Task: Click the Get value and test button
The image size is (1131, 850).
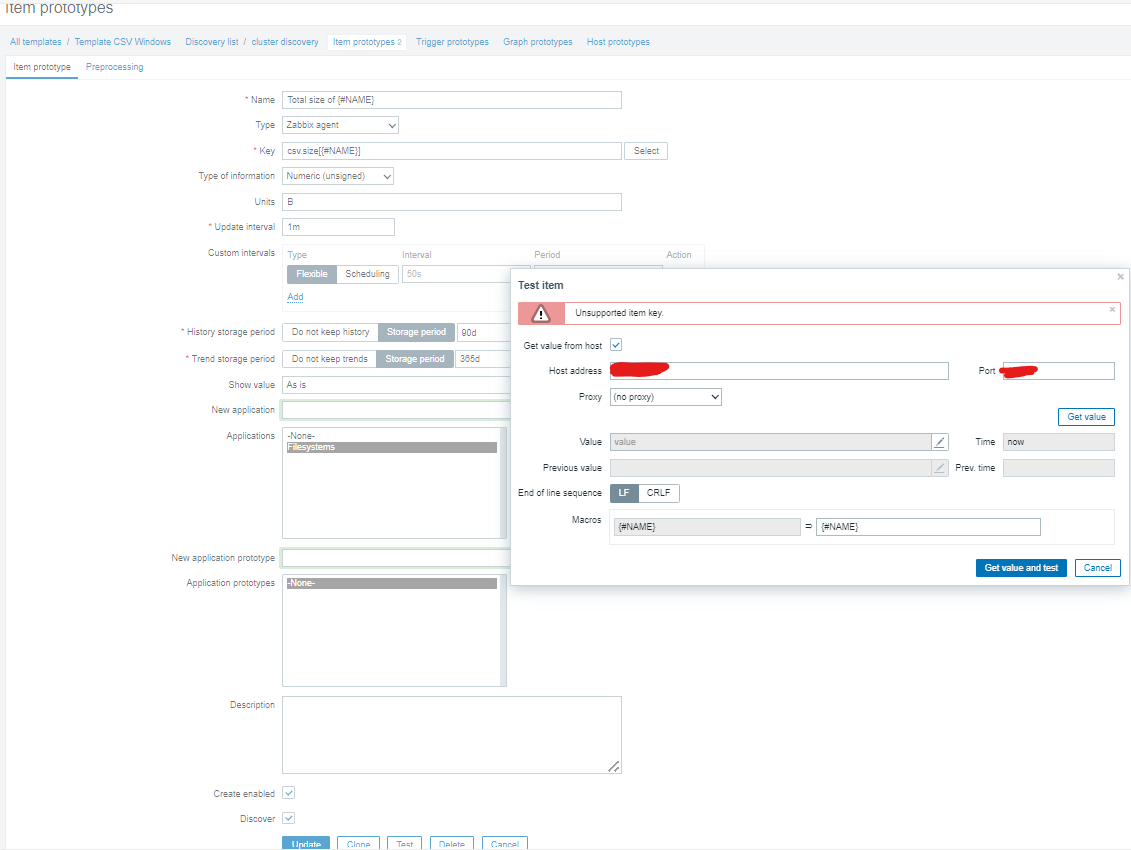Action: point(1021,568)
